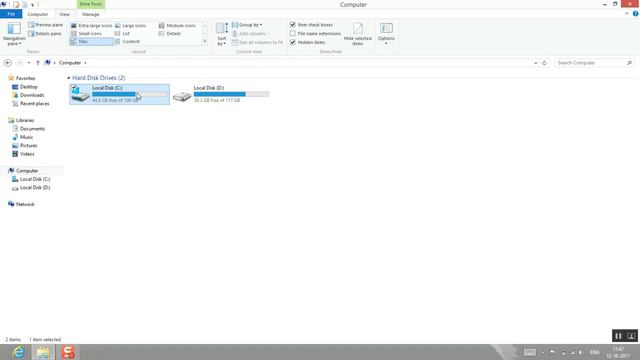Uncheck the Local Disk (C:) checkbox
This screenshot has height=360, width=640.
(x=74, y=87)
